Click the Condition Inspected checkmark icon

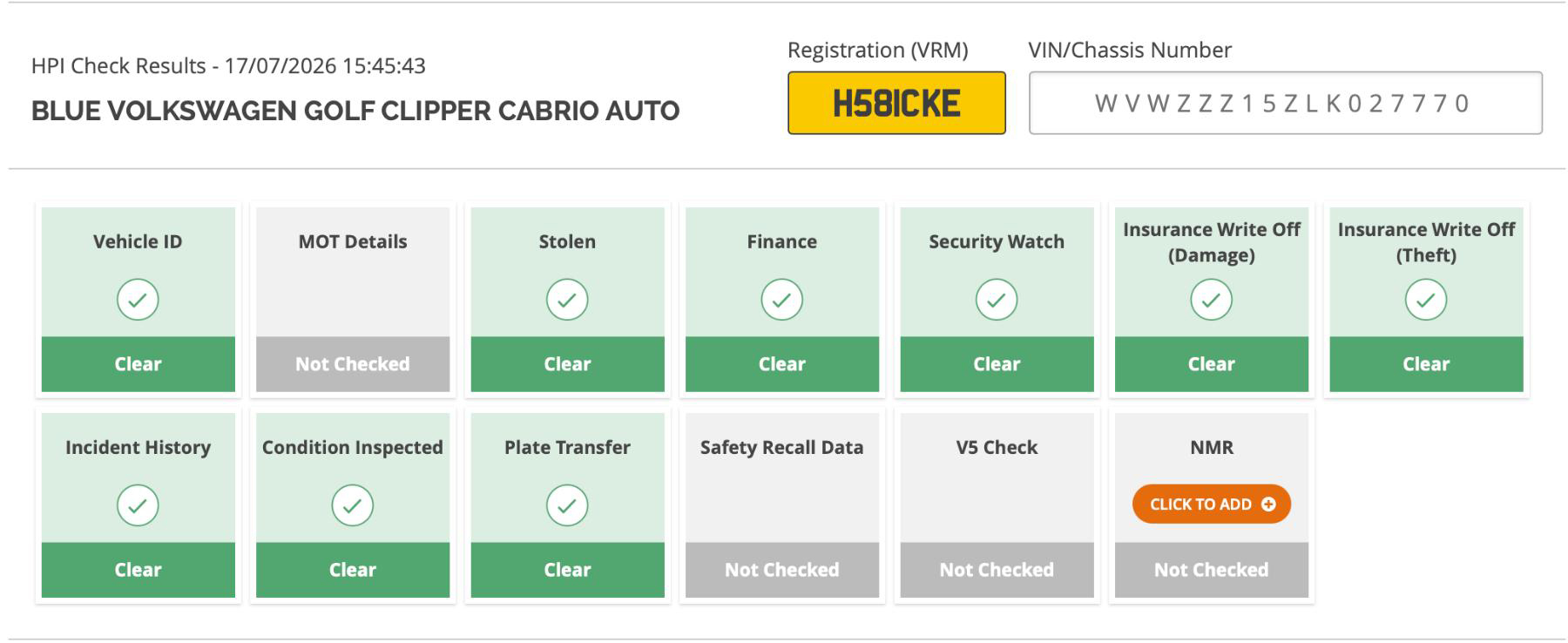point(353,505)
